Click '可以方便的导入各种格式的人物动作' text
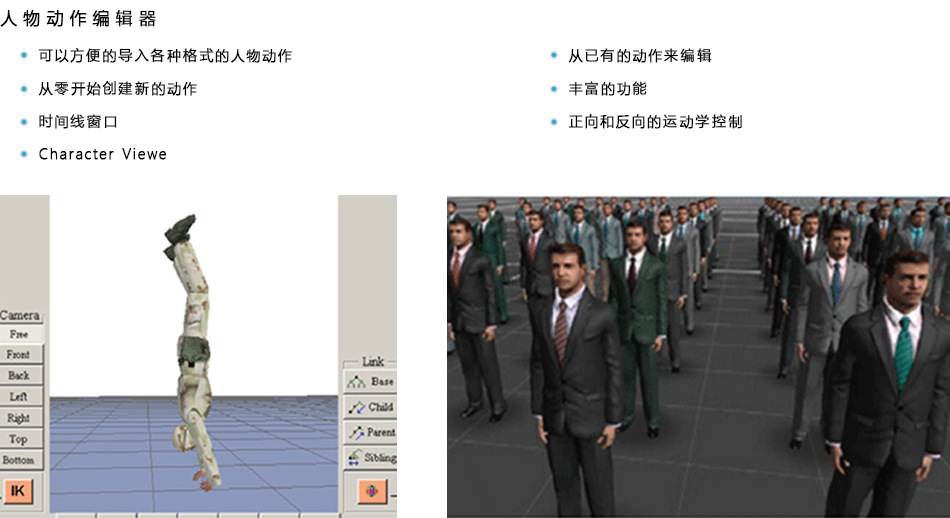 165,56
